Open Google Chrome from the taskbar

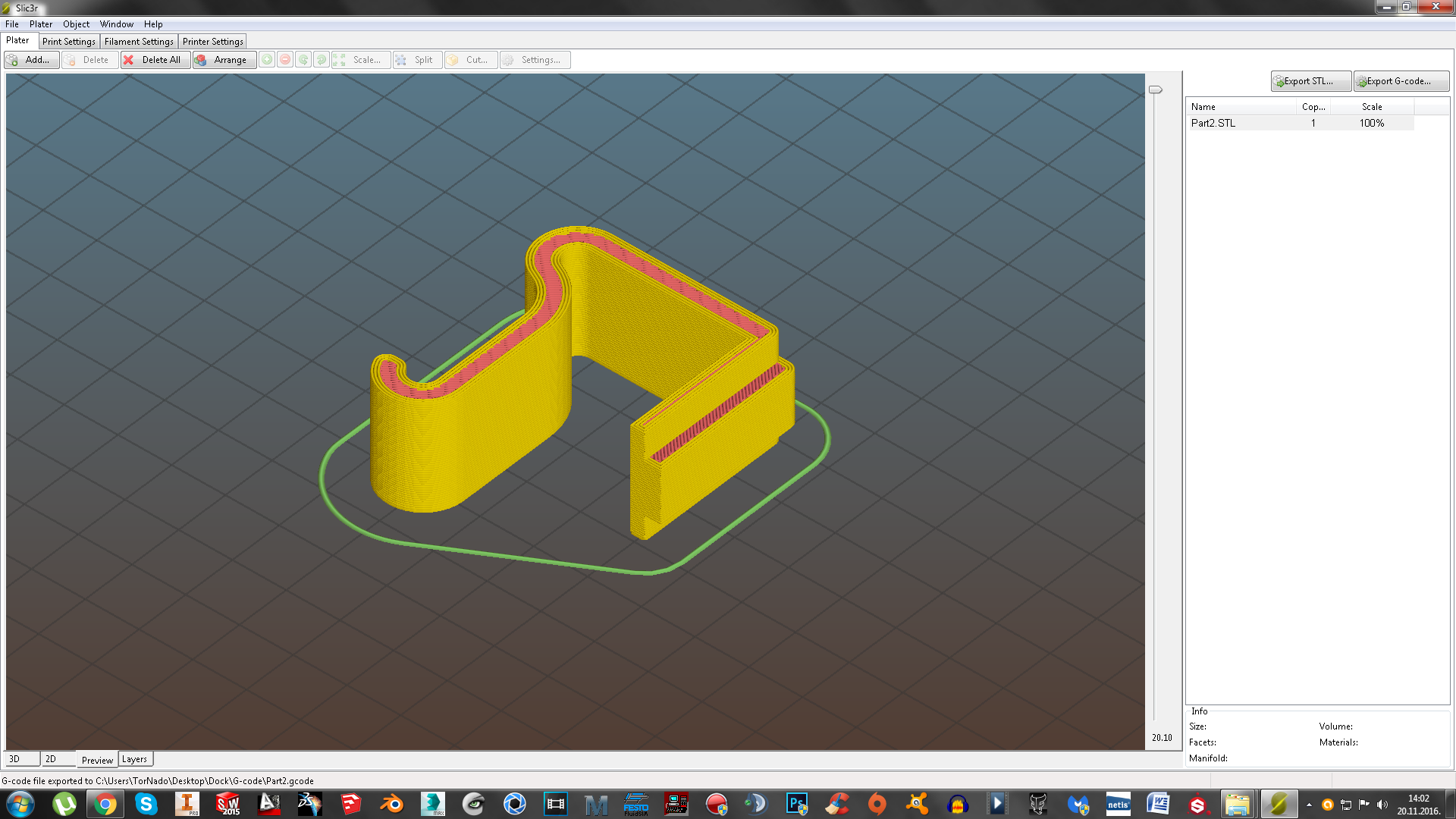pyautogui.click(x=105, y=804)
